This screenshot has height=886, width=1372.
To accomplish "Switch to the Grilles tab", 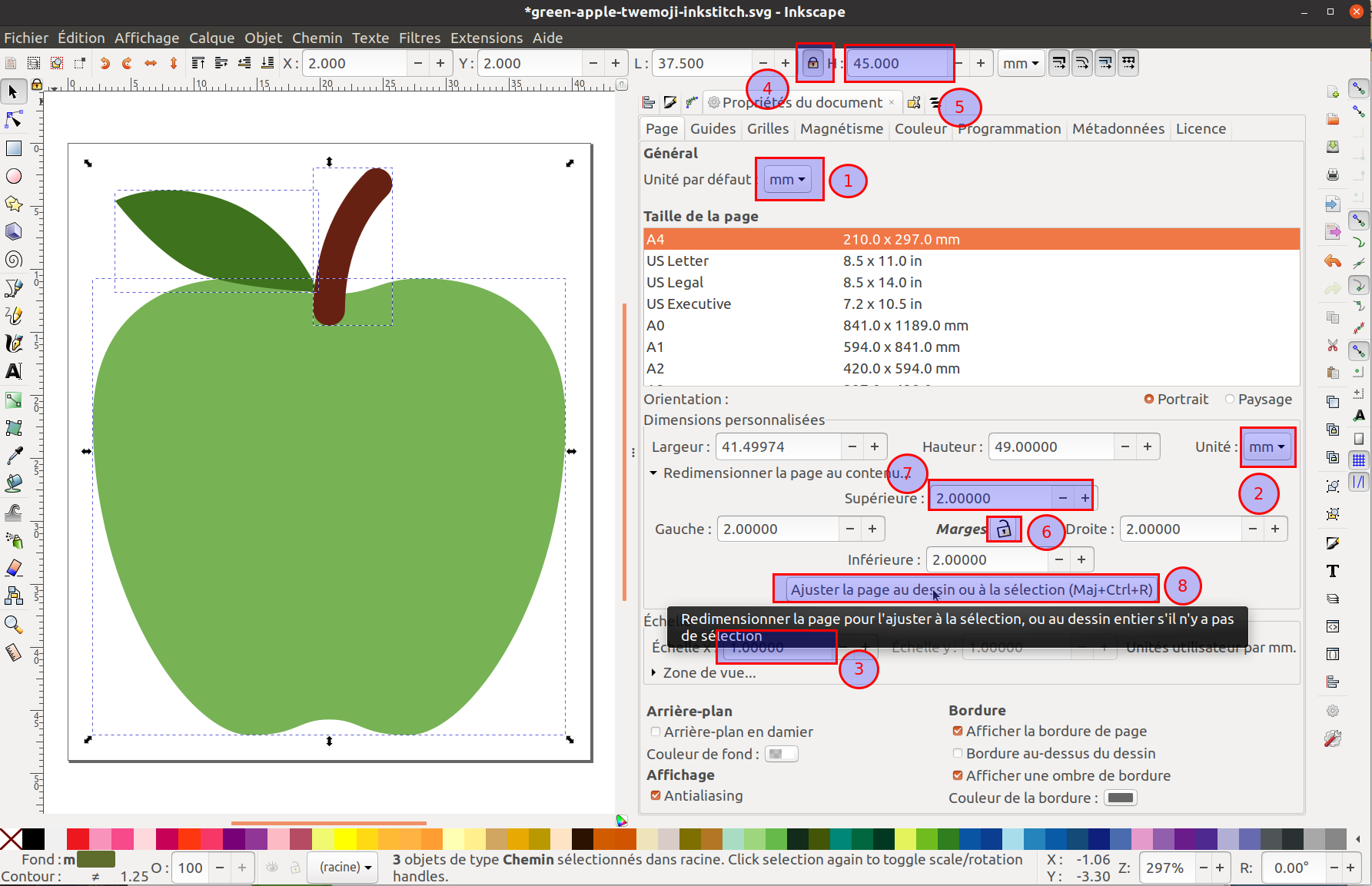I will (768, 128).
